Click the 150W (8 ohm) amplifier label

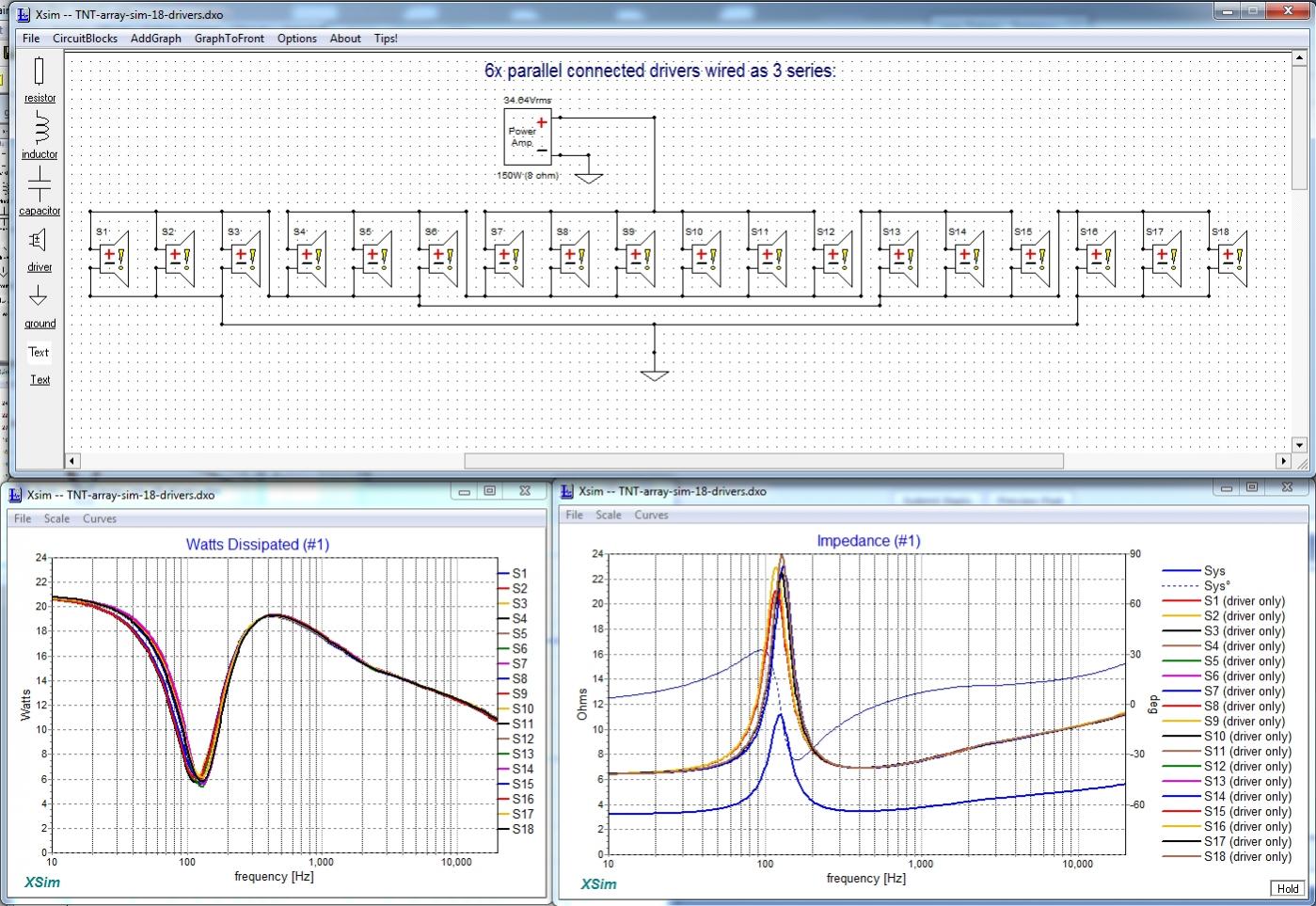[x=528, y=175]
